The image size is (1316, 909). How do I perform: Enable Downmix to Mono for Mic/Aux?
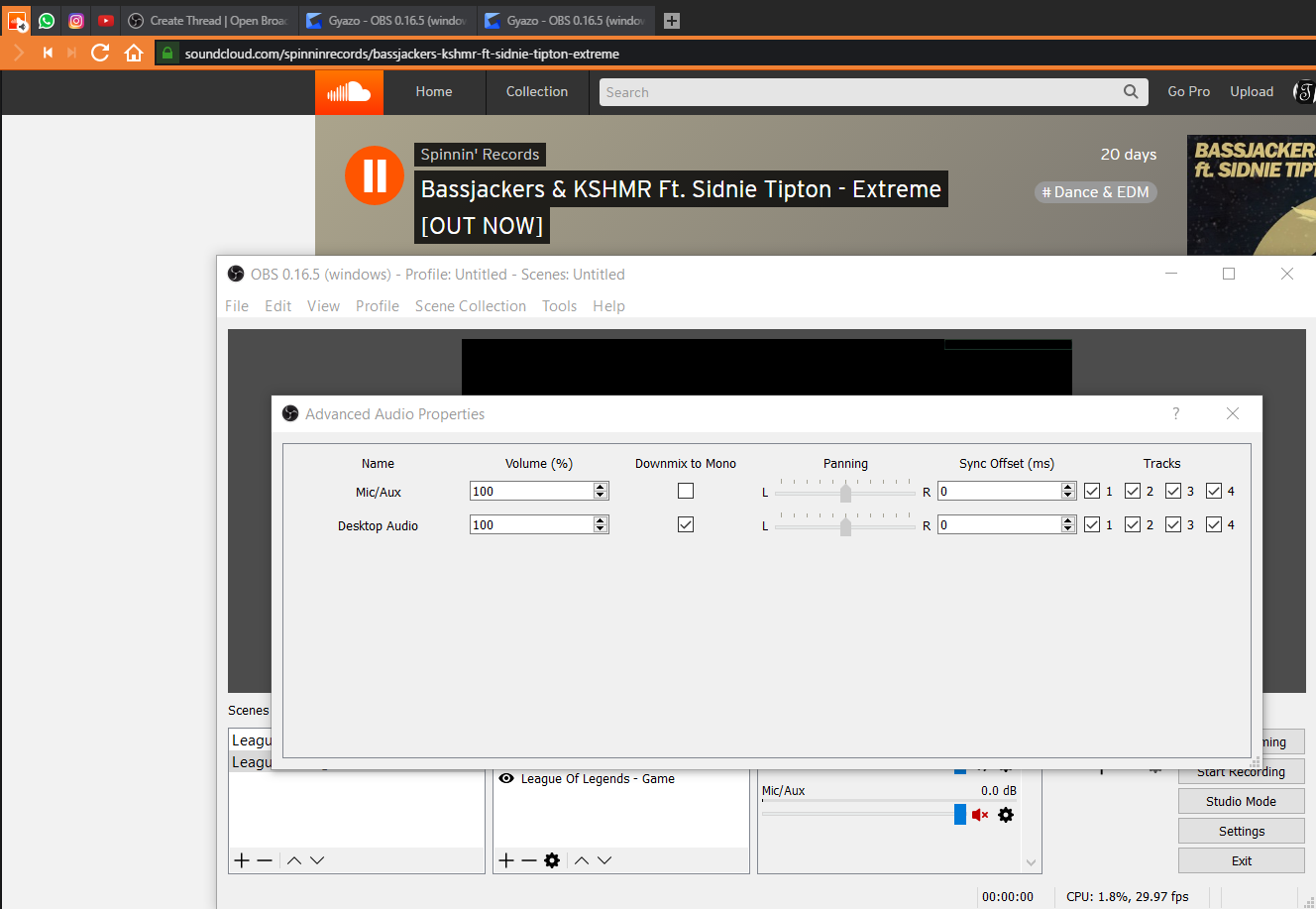pyautogui.click(x=686, y=491)
